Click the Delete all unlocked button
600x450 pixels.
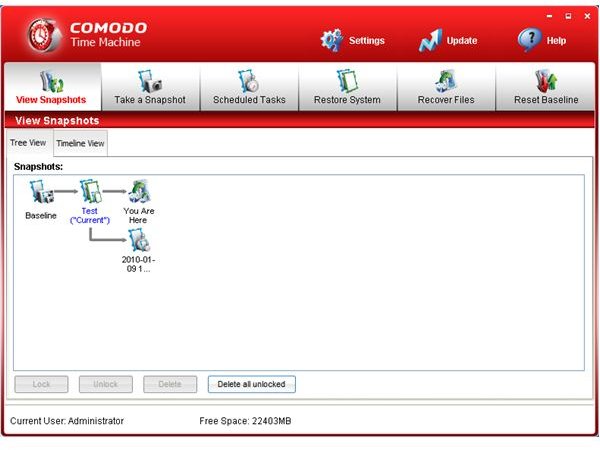click(251, 384)
